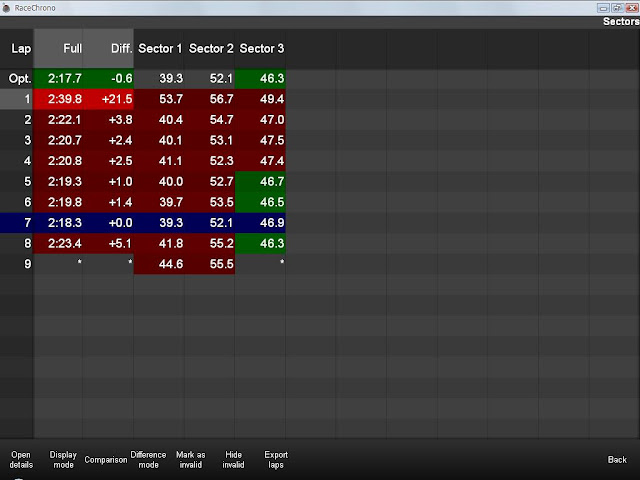Select optimal lap time 2:17.7

tap(58, 78)
